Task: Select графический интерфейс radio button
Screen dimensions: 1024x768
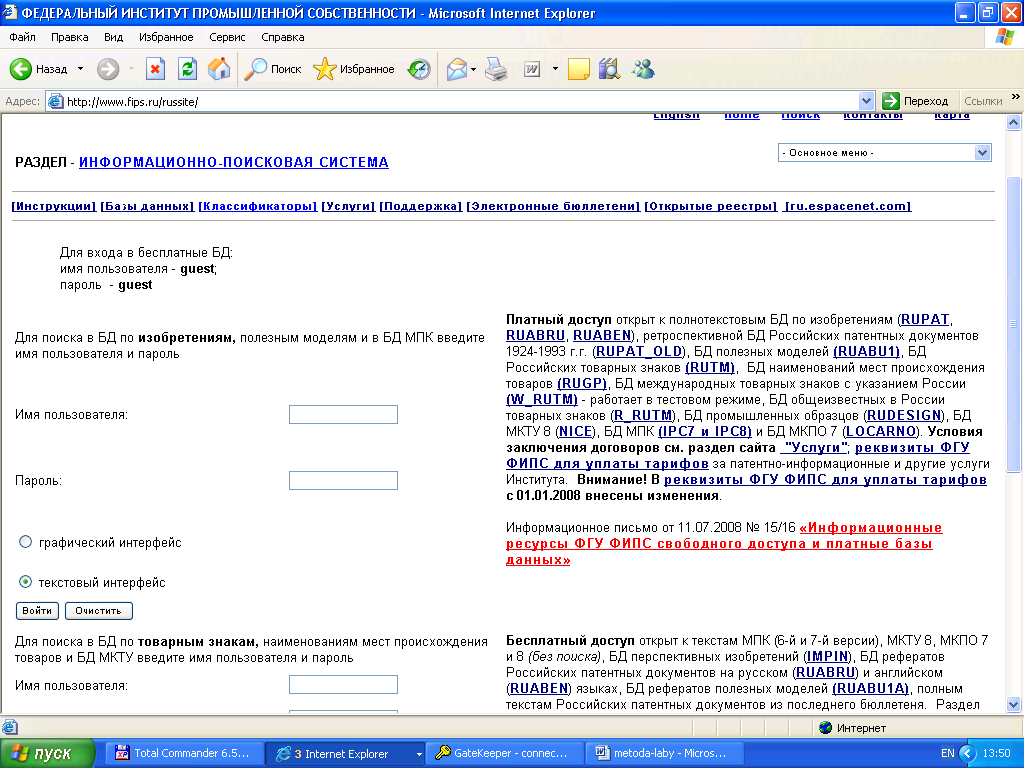Action: click(25, 542)
